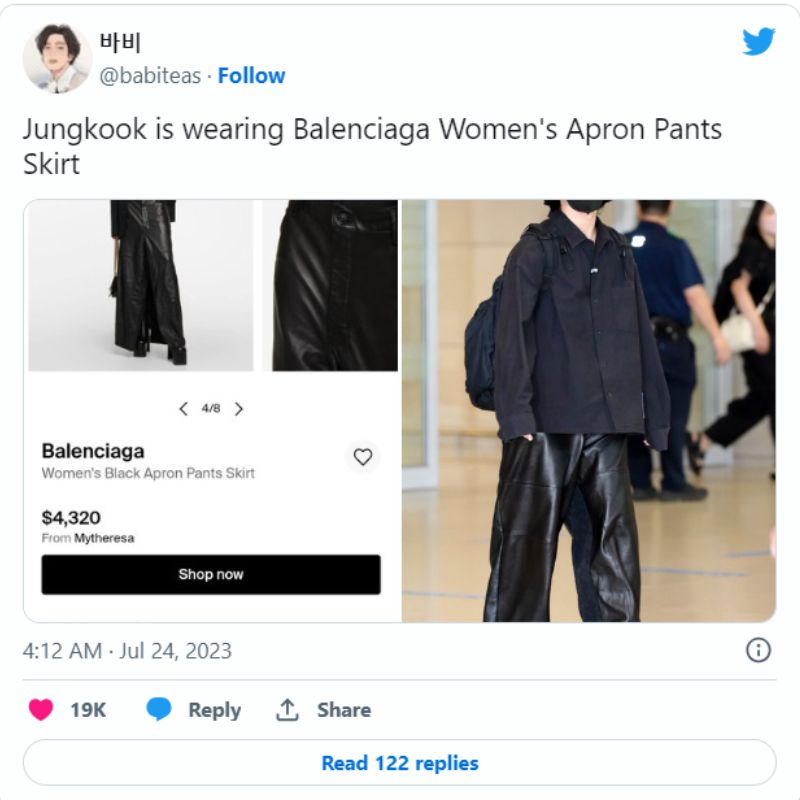This screenshot has height=800, width=800.
Task: Open the airport photo of Jungkook
Action: coord(589,411)
